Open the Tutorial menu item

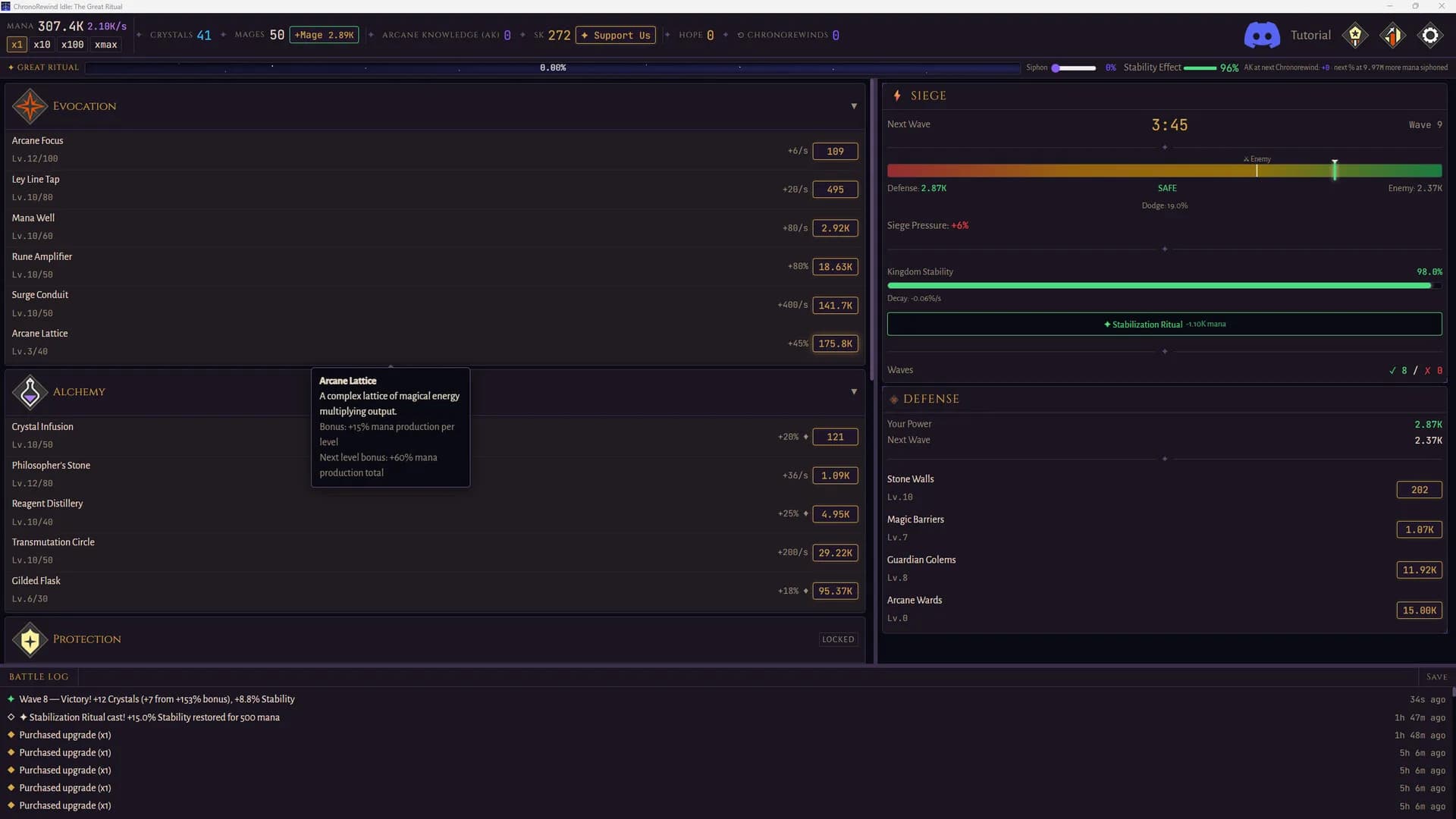tap(1310, 35)
